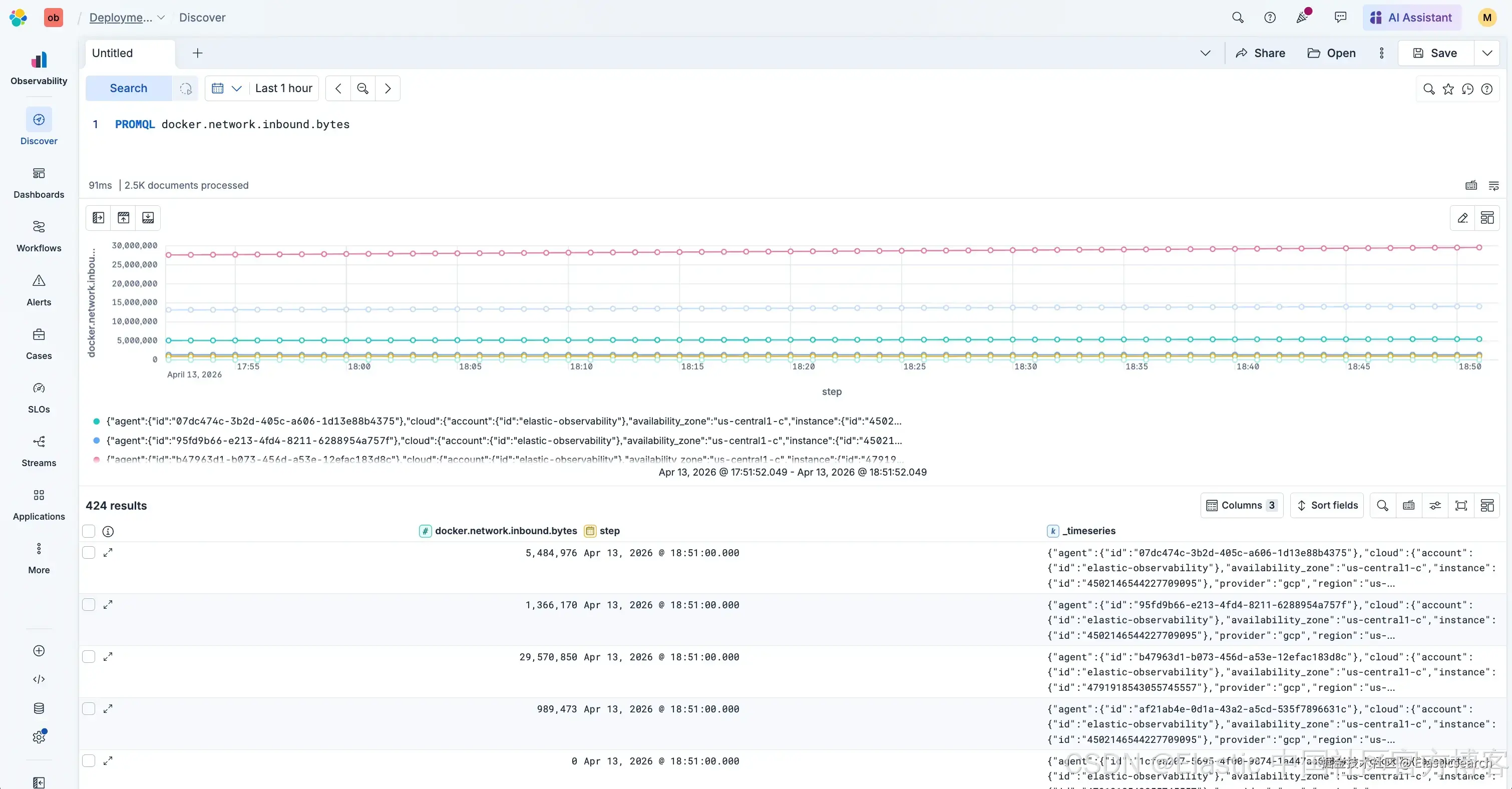This screenshot has width=1512, height=789.
Task: Click the edit visualization pencil icon
Action: pos(1463,218)
